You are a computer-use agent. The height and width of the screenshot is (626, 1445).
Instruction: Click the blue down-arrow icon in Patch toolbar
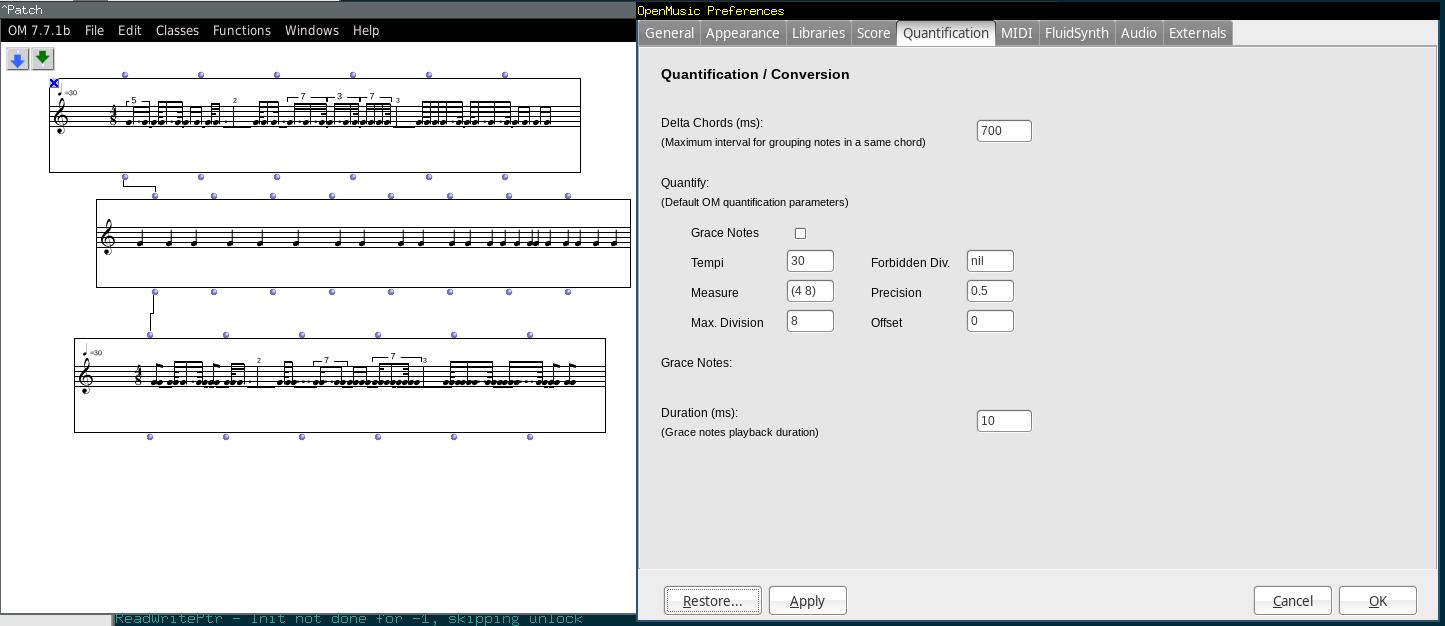(17, 60)
